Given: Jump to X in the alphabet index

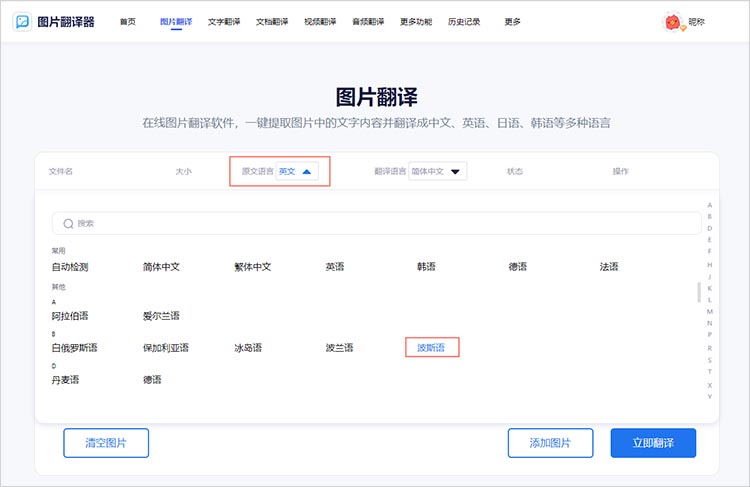Looking at the screenshot, I should pyautogui.click(x=710, y=385).
